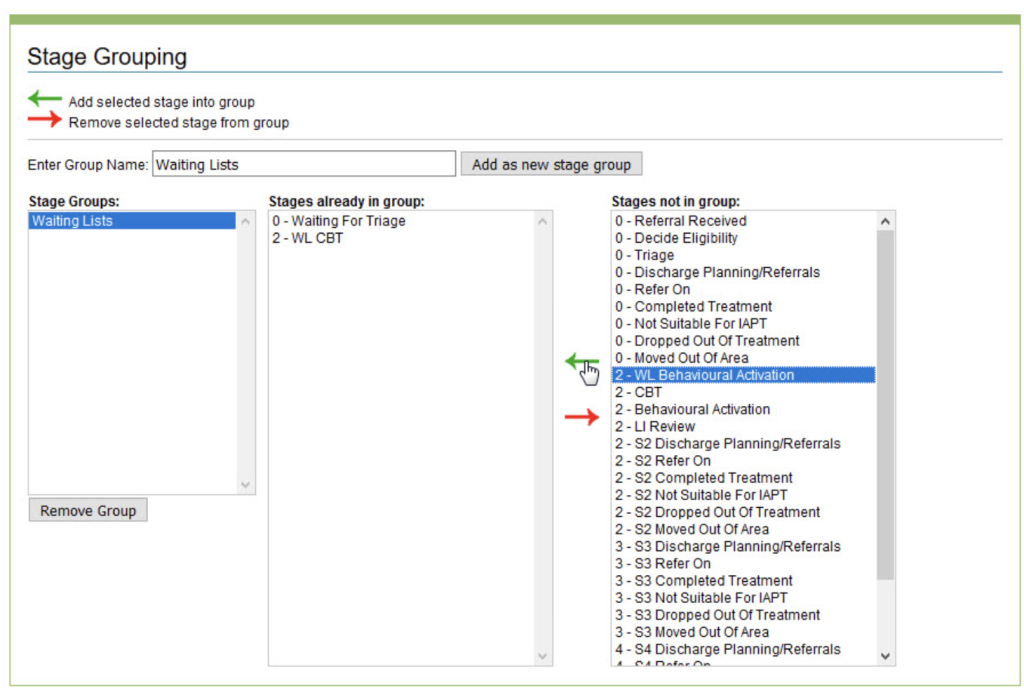Choose 2 - S2 Refer On stage

[663, 460]
